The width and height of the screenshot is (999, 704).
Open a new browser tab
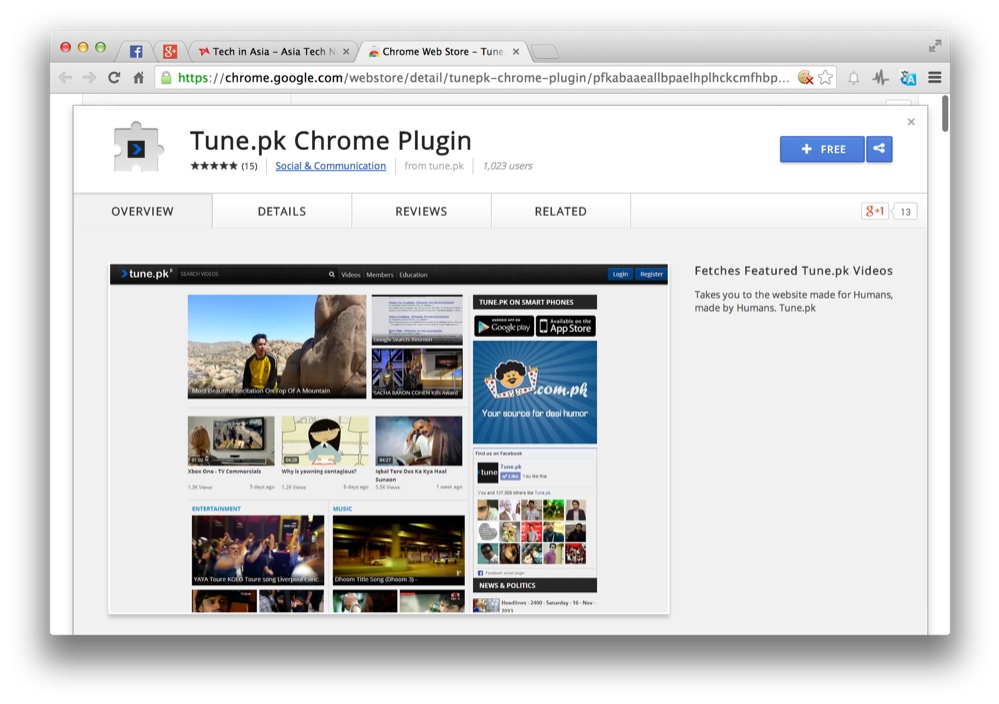pyautogui.click(x=543, y=52)
